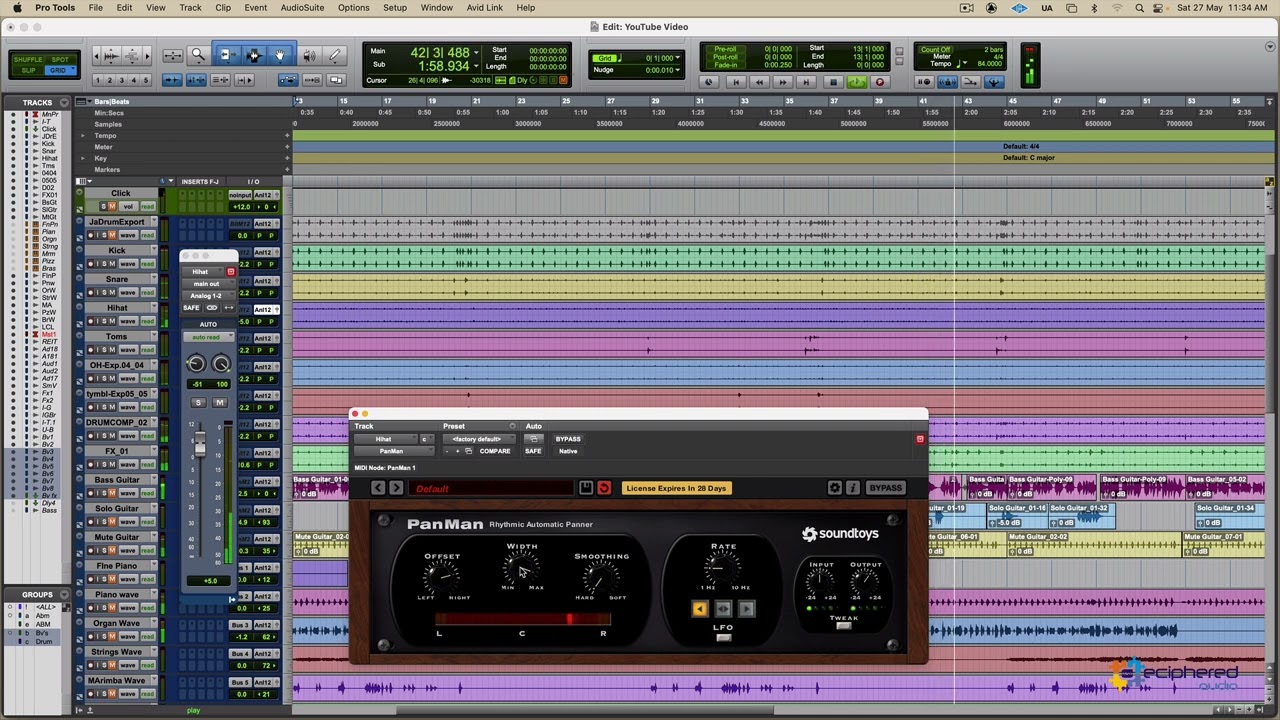Open the Setup menu
The width and height of the screenshot is (1280, 720).
(x=395, y=8)
